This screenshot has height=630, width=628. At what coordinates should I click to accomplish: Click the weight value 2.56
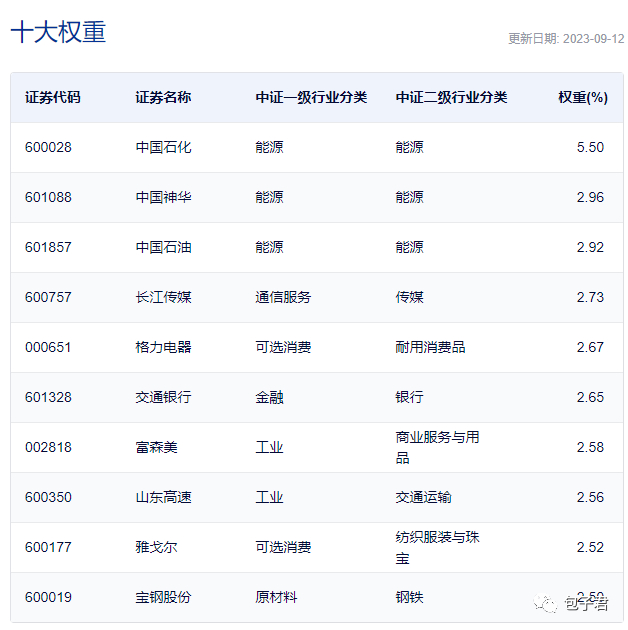tap(590, 497)
